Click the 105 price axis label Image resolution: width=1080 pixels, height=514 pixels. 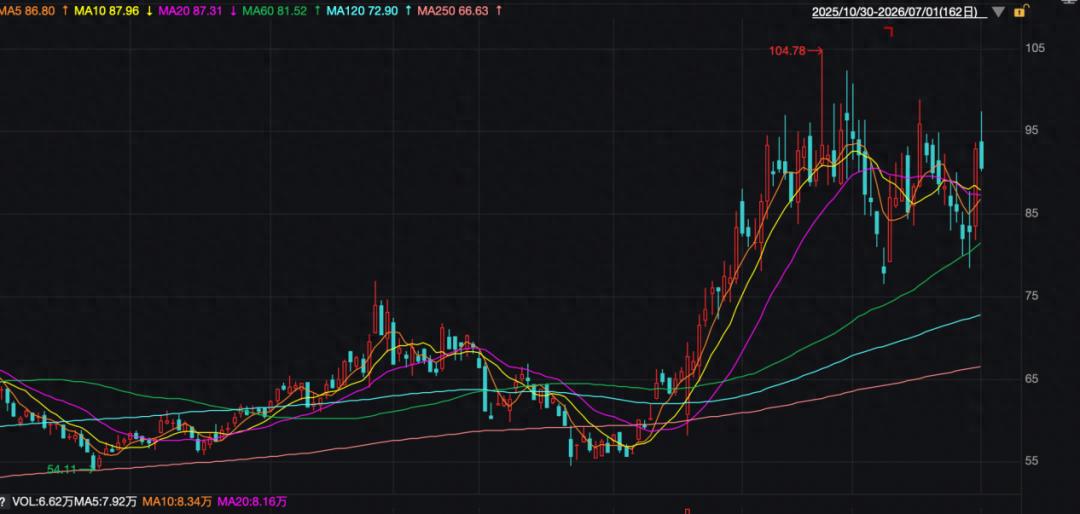(x=1035, y=48)
